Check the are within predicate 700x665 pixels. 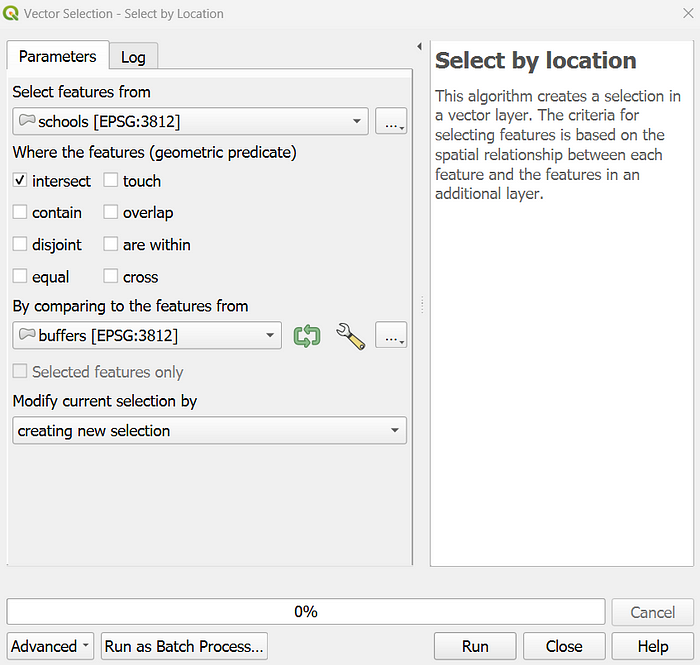[110, 244]
